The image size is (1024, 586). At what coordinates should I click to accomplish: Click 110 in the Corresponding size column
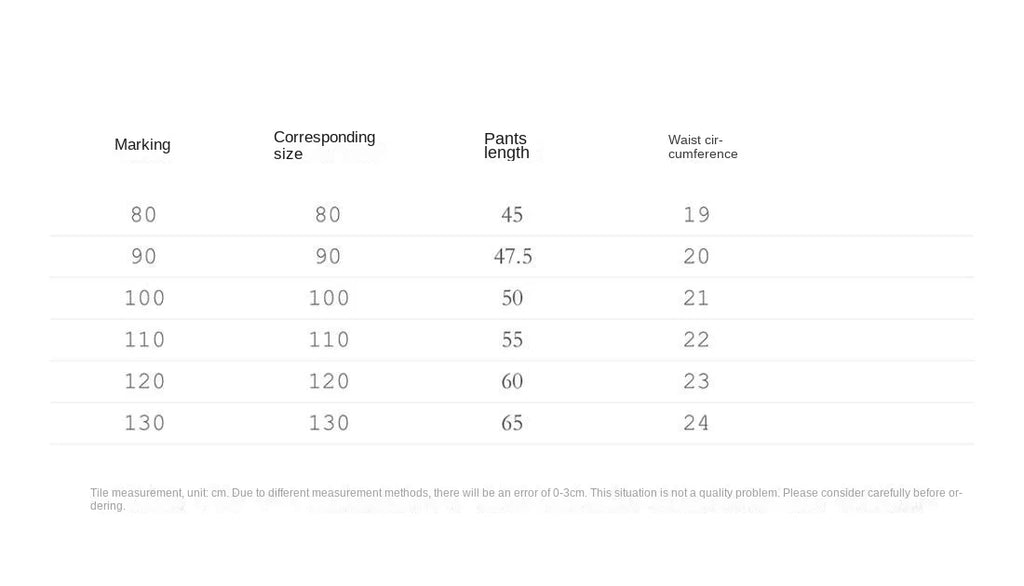click(x=329, y=340)
